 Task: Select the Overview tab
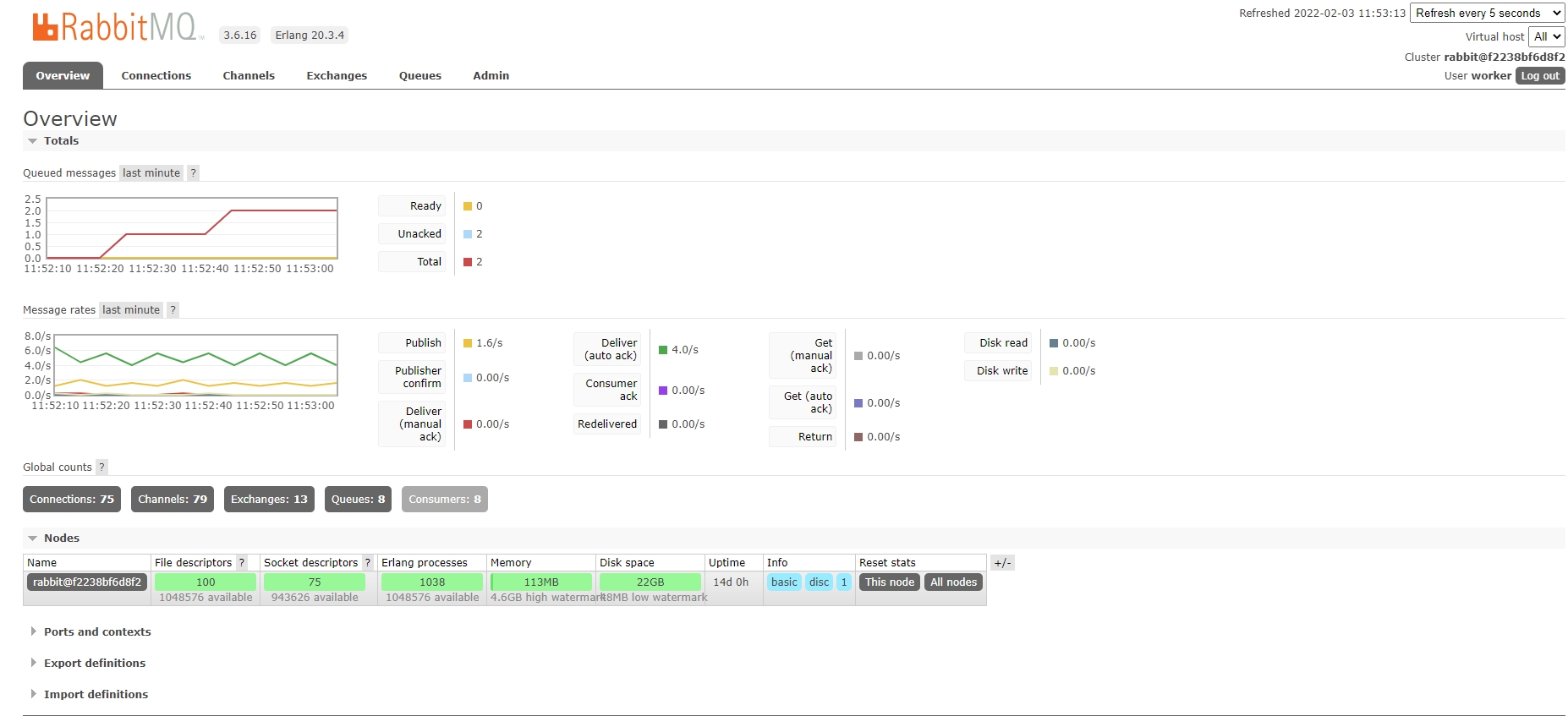tap(63, 75)
